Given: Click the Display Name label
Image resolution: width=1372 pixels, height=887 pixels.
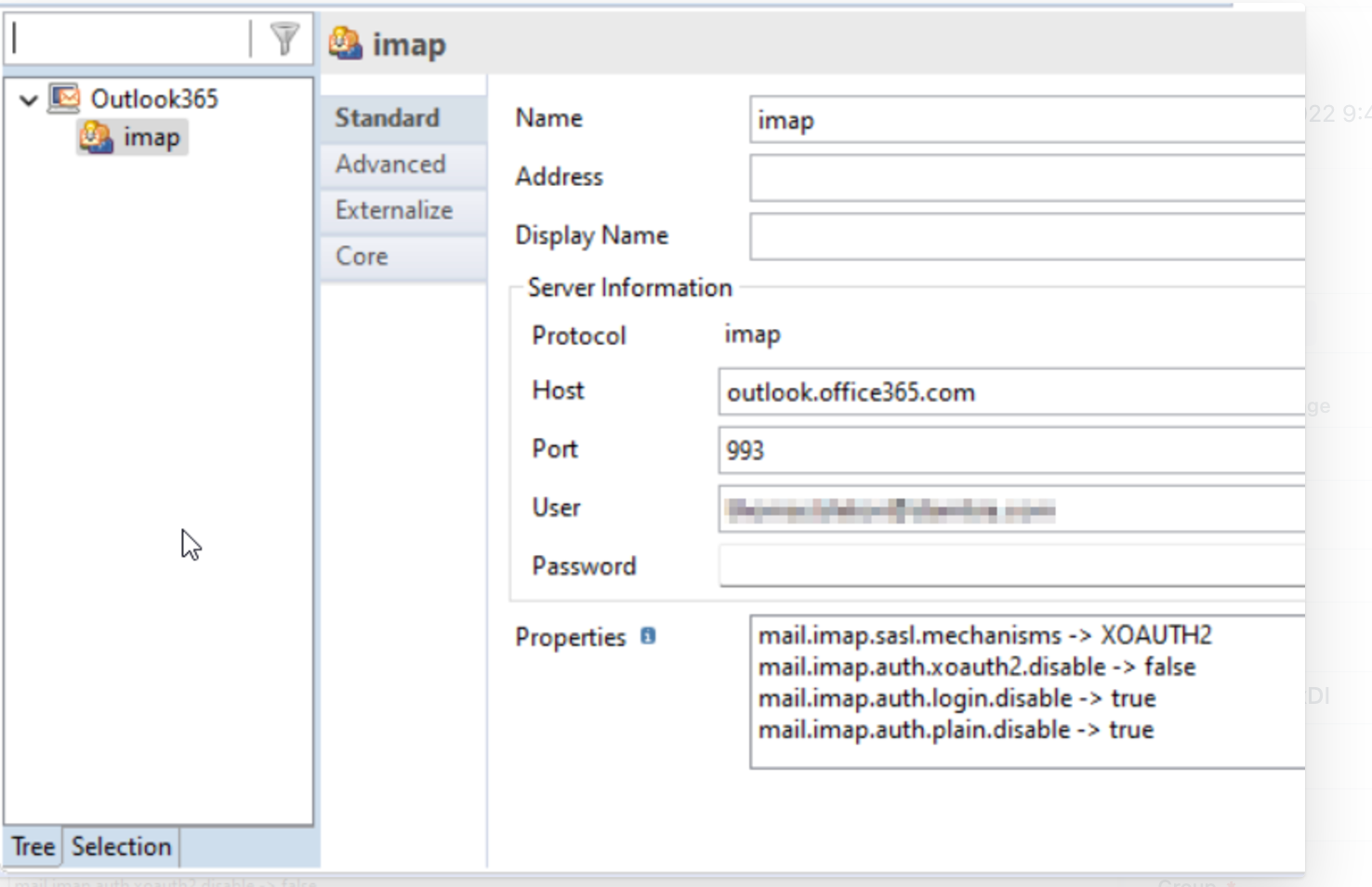Looking at the screenshot, I should click(592, 235).
